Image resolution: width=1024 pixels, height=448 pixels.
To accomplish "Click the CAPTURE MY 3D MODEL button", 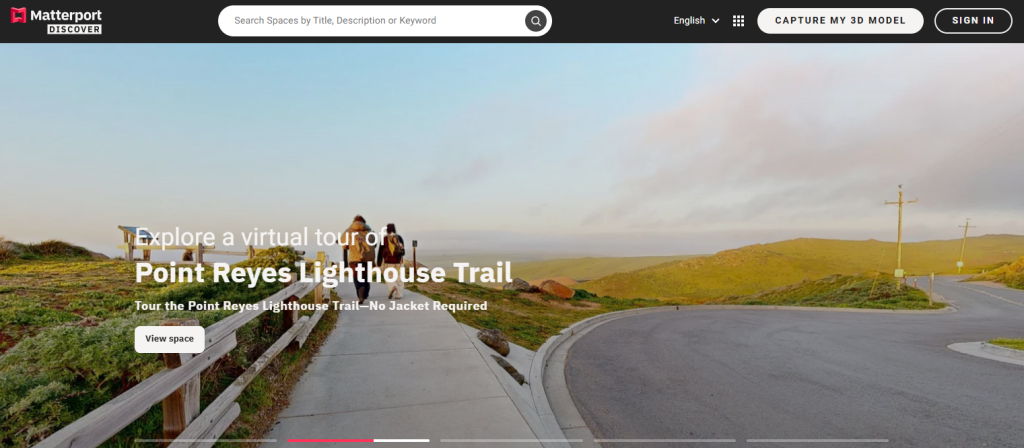I will (x=840, y=21).
